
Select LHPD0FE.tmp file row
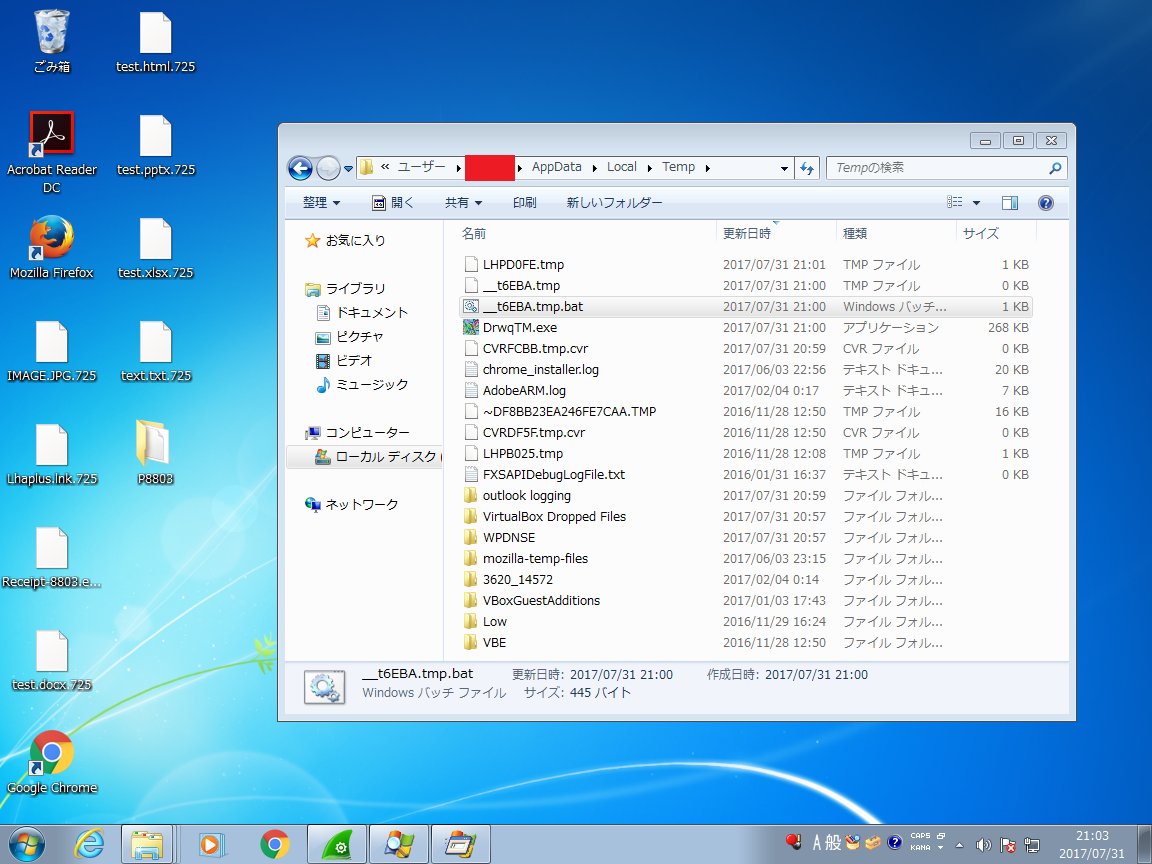click(x=746, y=264)
